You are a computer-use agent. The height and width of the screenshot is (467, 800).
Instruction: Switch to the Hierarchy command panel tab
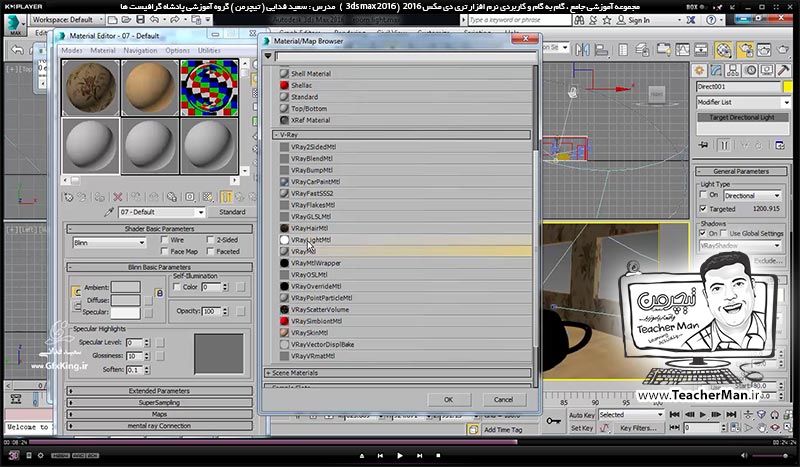point(733,70)
